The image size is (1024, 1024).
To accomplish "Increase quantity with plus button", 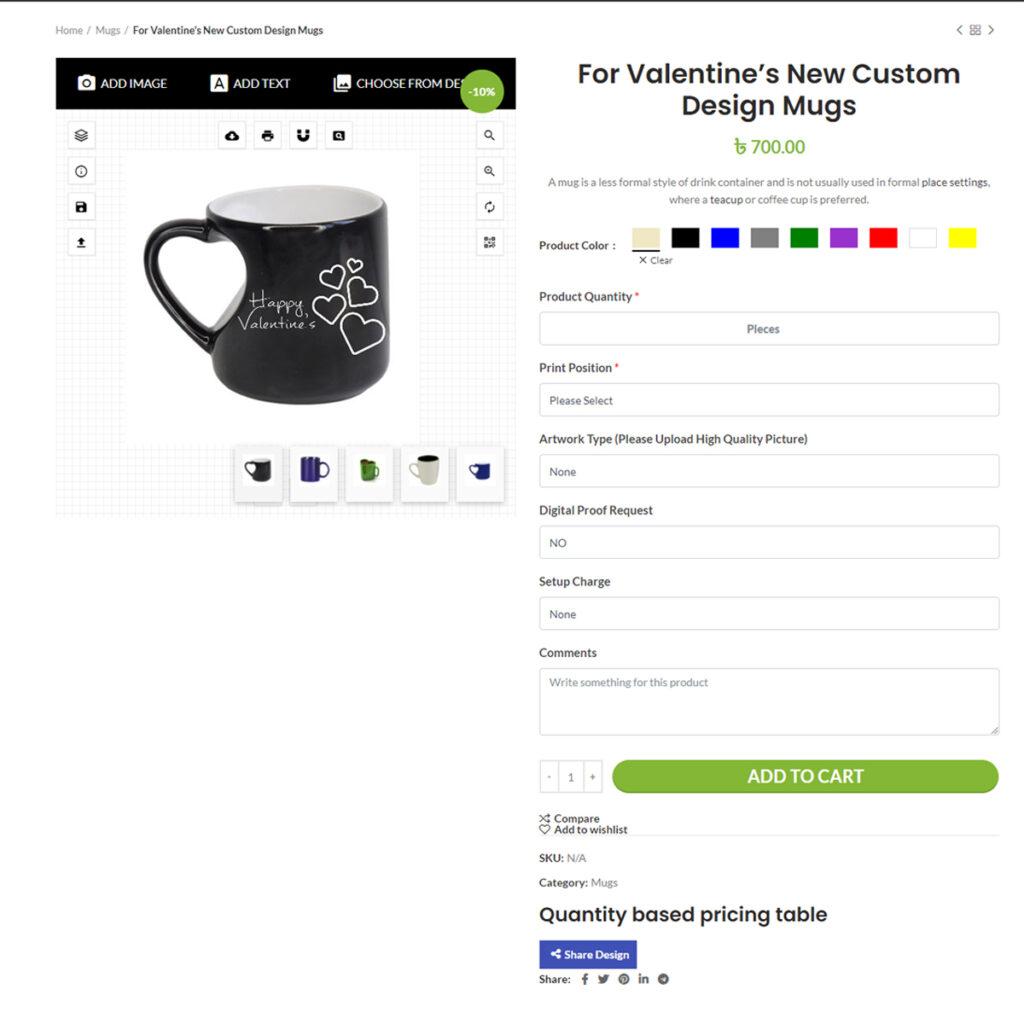I will click(592, 777).
